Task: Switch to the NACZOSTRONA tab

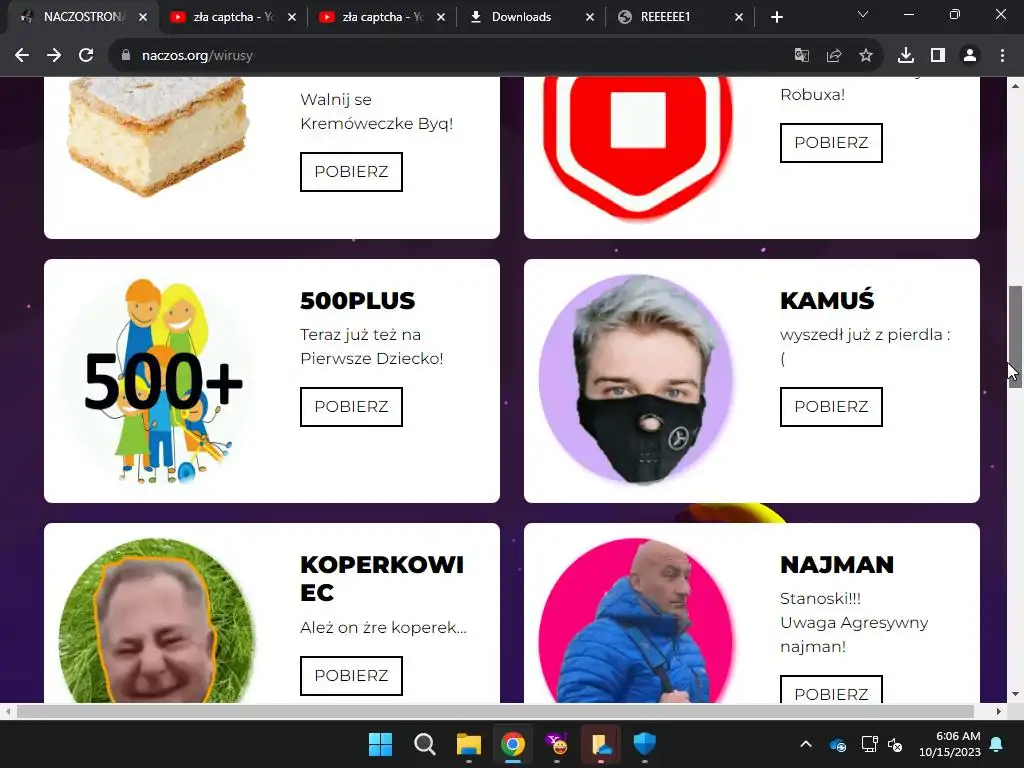Action: click(x=83, y=17)
